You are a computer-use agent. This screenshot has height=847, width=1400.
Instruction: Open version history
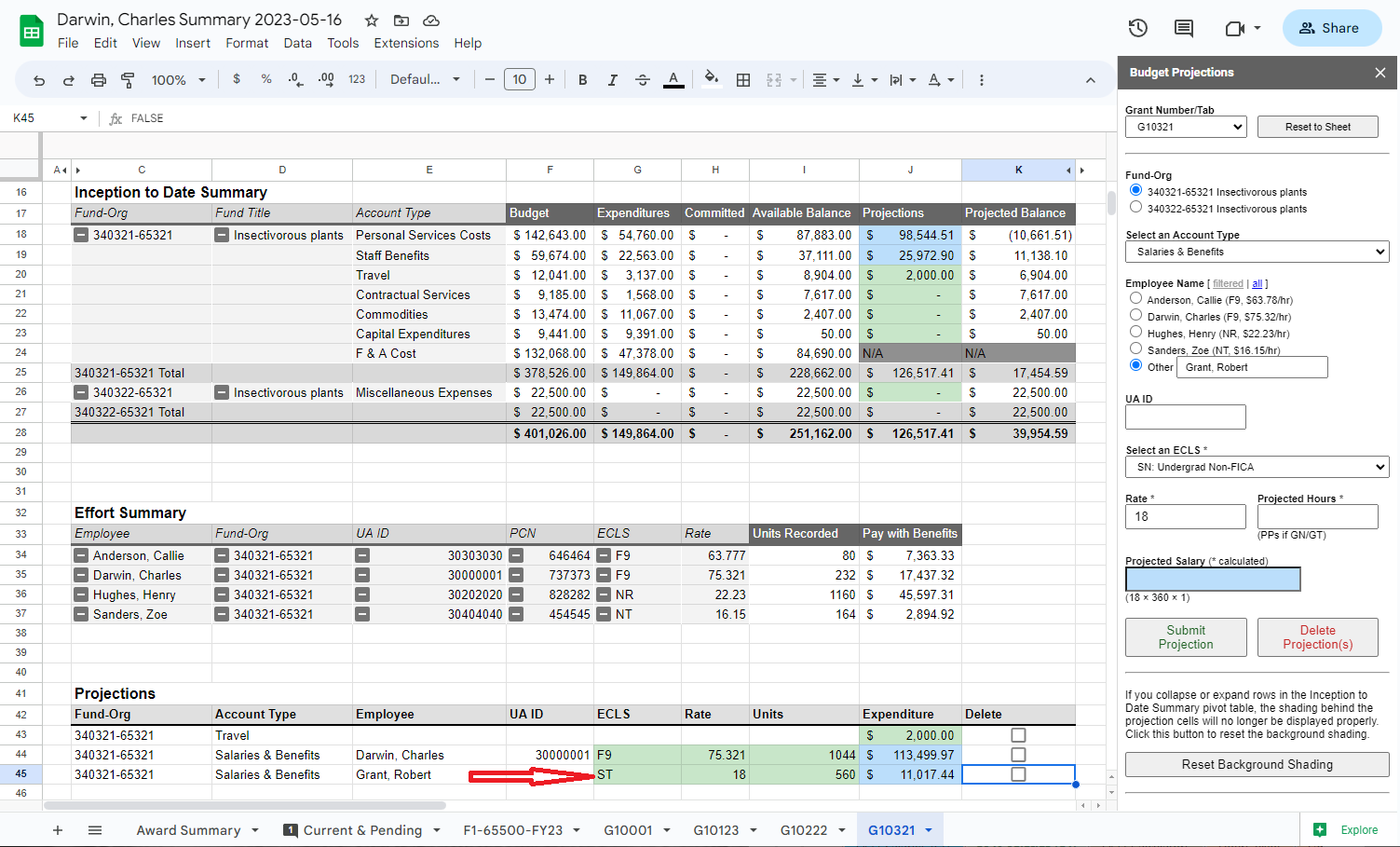[x=1137, y=28]
